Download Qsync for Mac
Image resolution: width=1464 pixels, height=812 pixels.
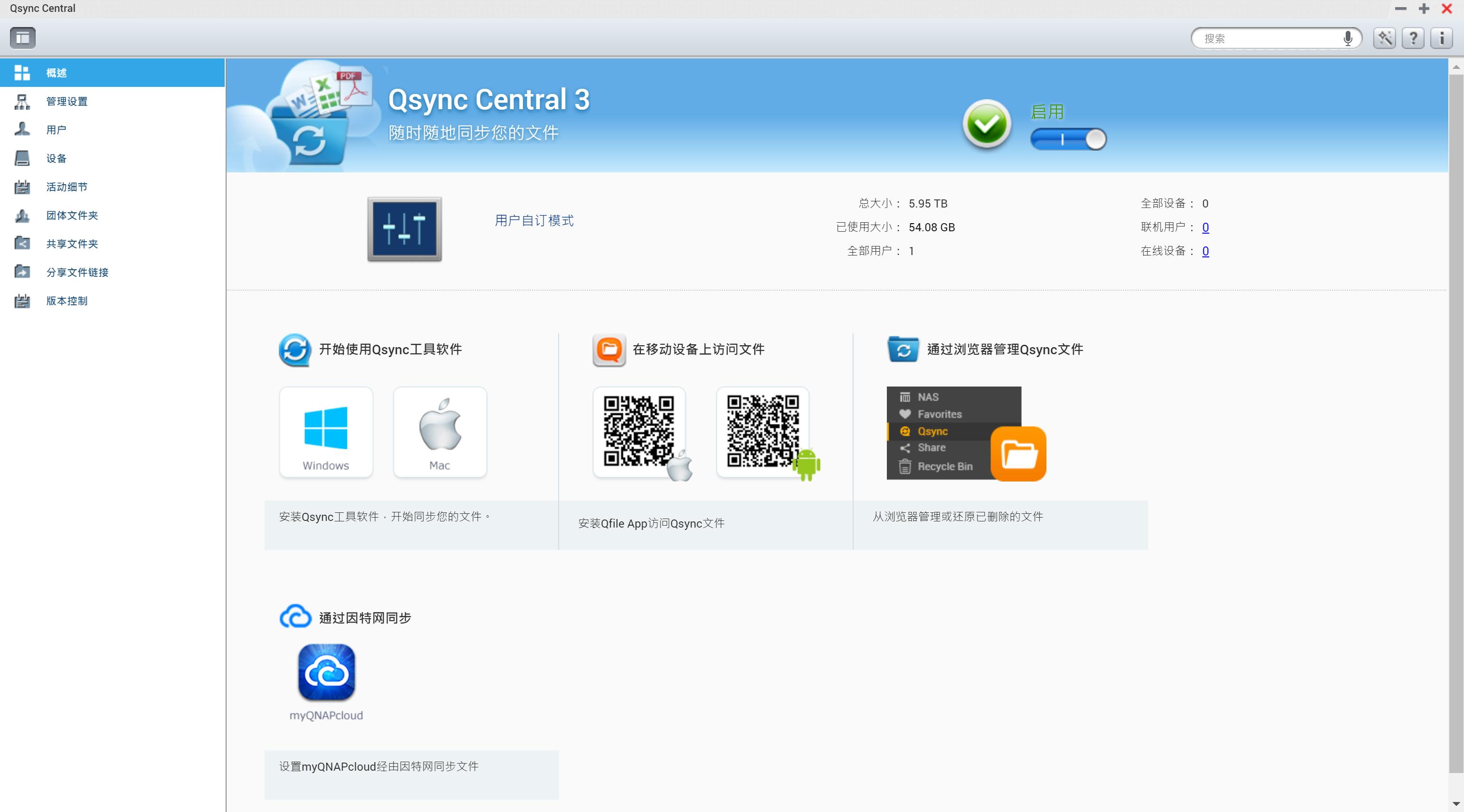pos(440,432)
